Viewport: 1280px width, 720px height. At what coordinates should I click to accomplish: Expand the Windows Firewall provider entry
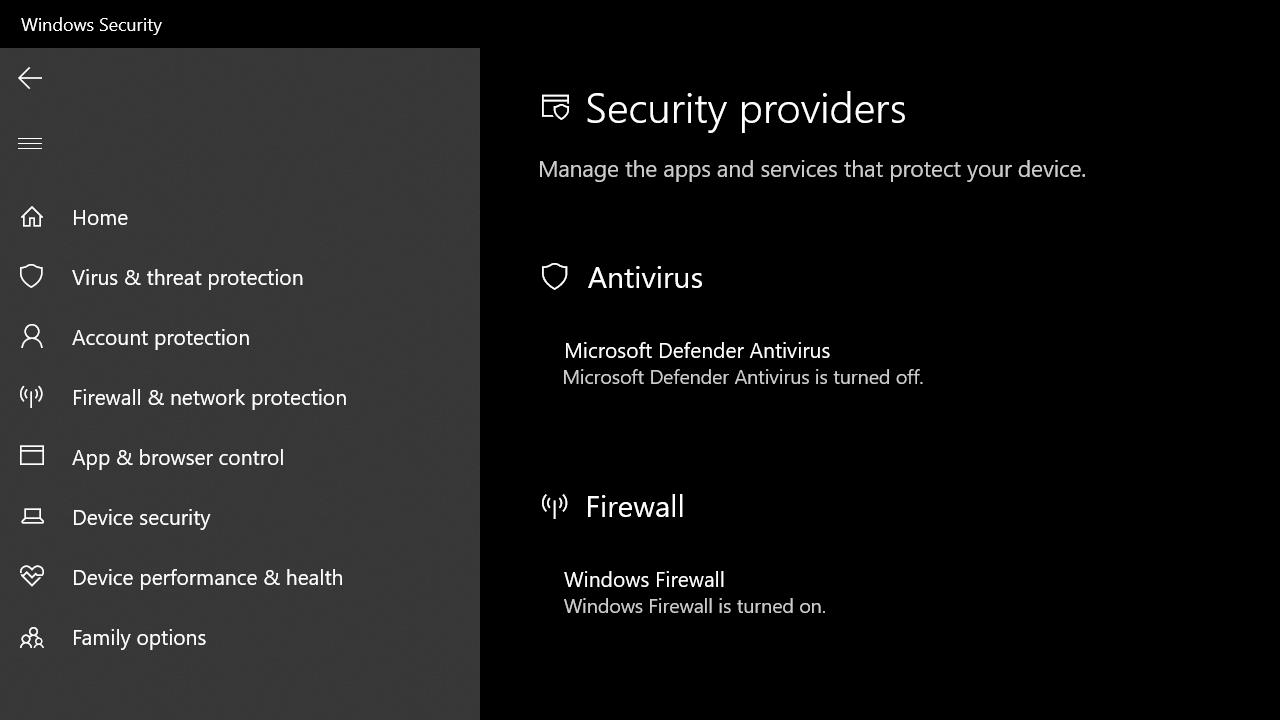click(x=644, y=580)
